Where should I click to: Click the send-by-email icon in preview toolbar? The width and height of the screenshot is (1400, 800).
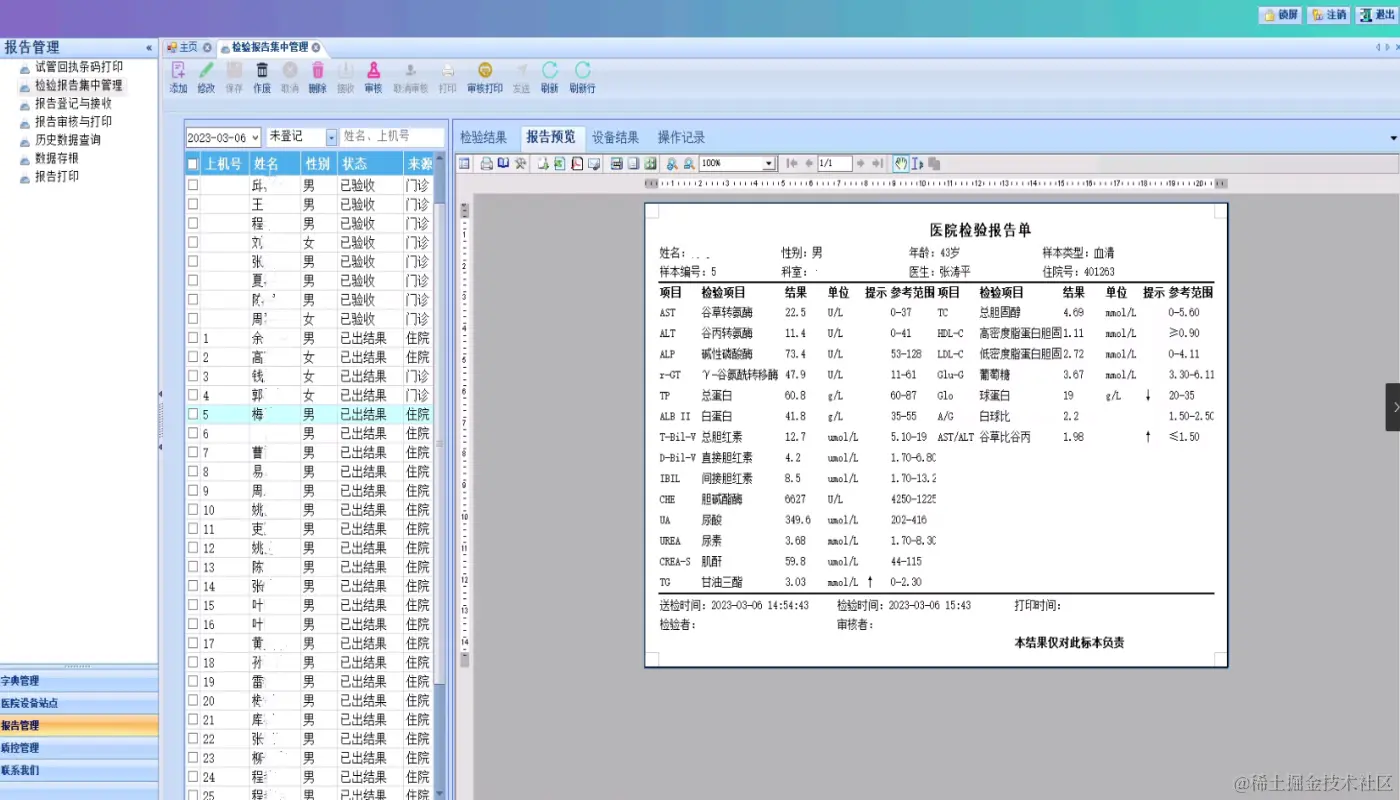594,164
